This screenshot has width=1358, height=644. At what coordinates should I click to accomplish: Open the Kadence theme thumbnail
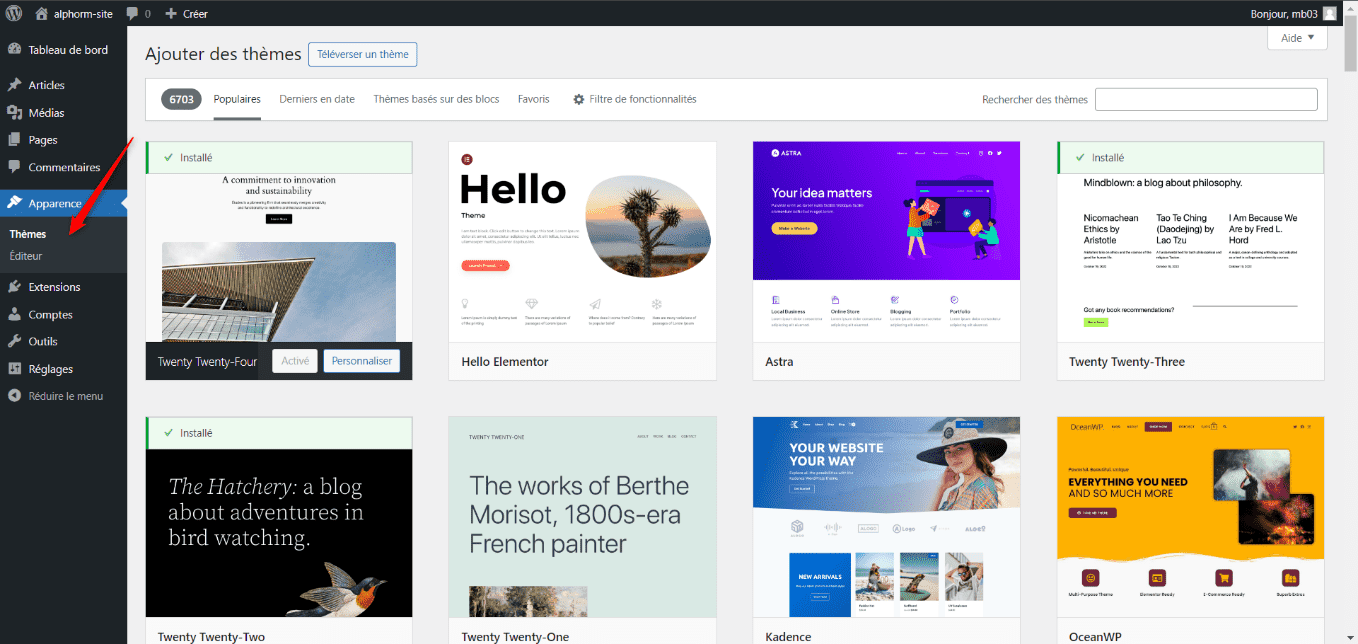(x=887, y=517)
